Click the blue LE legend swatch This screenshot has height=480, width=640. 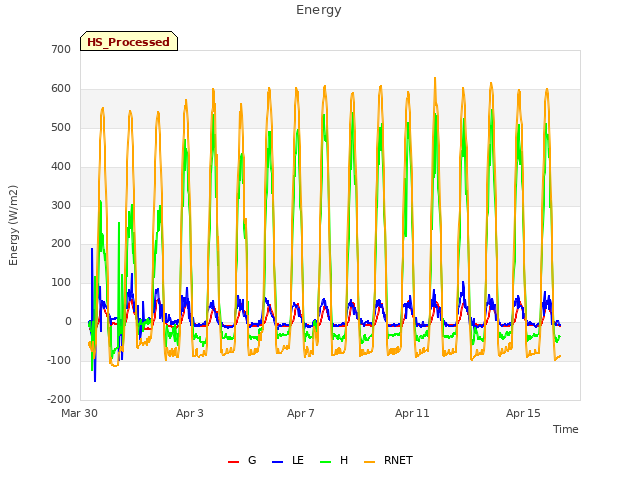pyautogui.click(x=277, y=462)
